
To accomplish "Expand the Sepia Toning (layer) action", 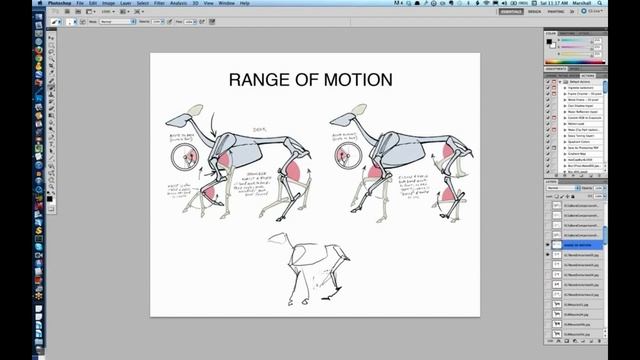I will (x=565, y=136).
